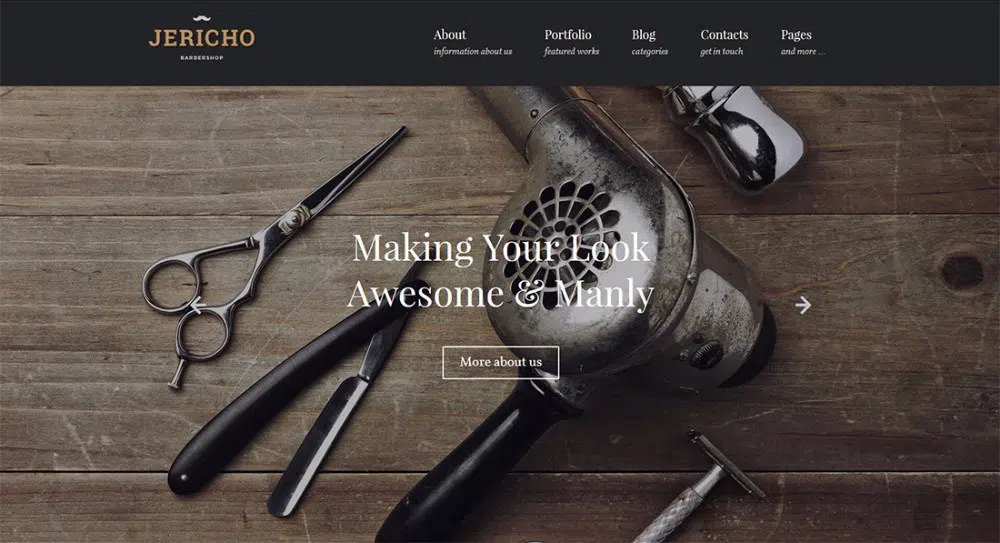
Task: Click the 'categories' subtitle under Blog
Action: [x=650, y=51]
